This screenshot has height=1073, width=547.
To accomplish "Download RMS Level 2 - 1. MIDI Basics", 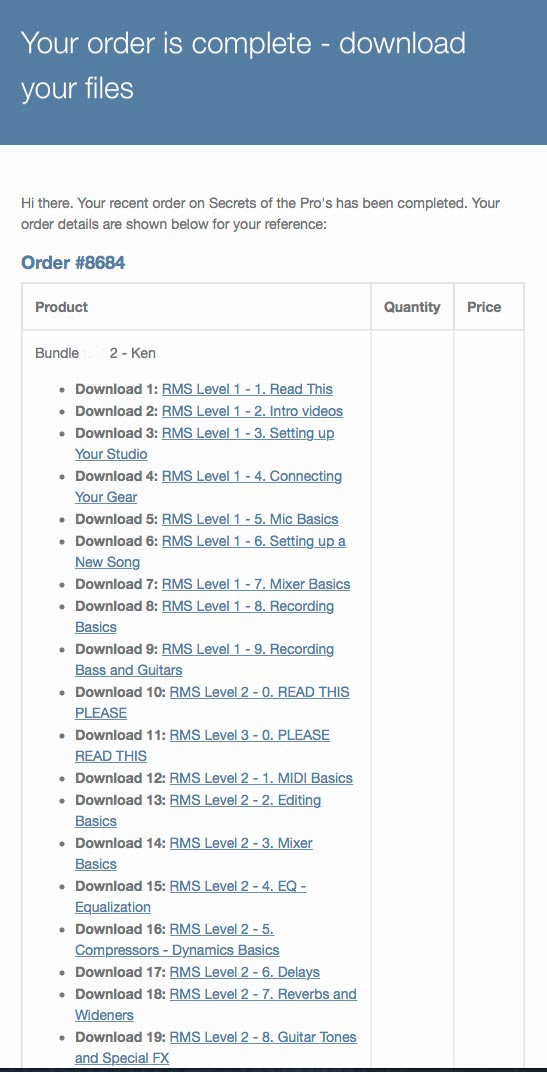I will [261, 779].
